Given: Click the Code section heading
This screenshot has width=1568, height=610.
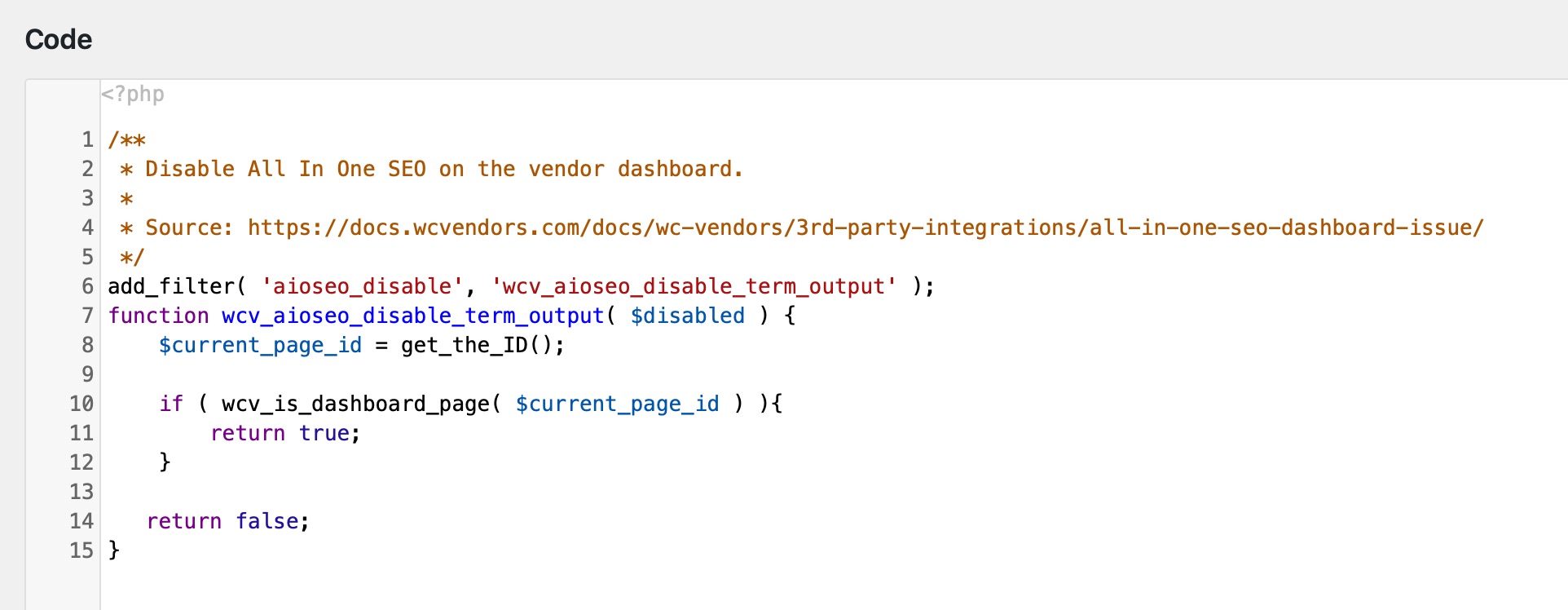Looking at the screenshot, I should pos(59,39).
